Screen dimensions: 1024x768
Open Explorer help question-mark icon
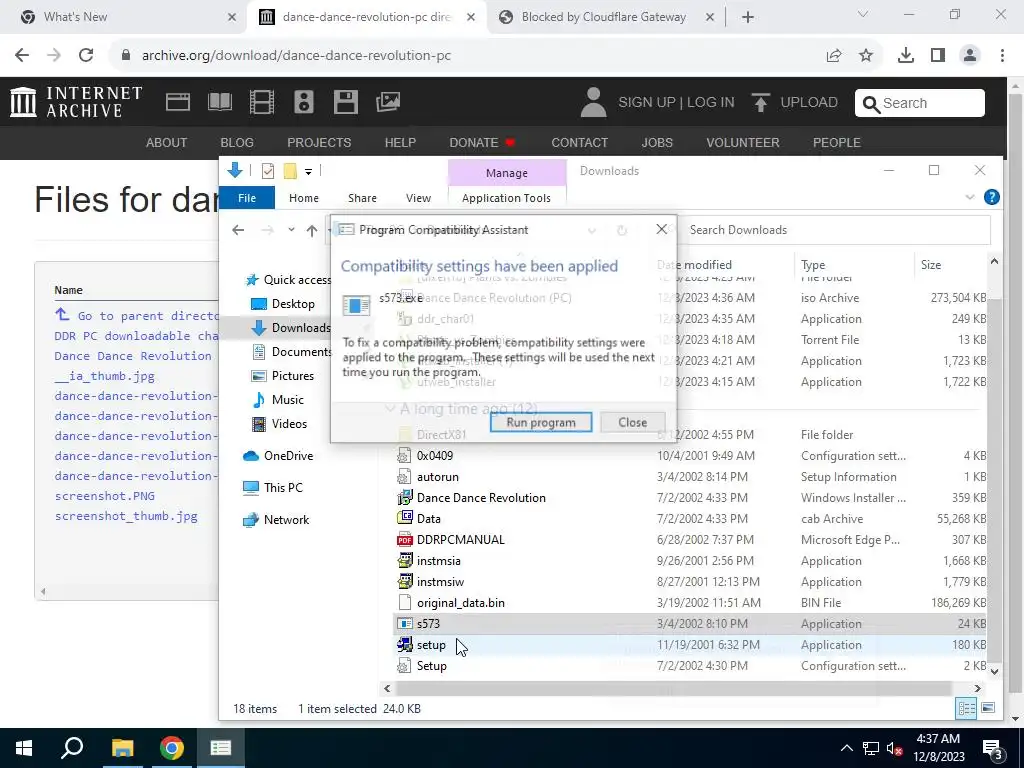pyautogui.click(x=991, y=197)
